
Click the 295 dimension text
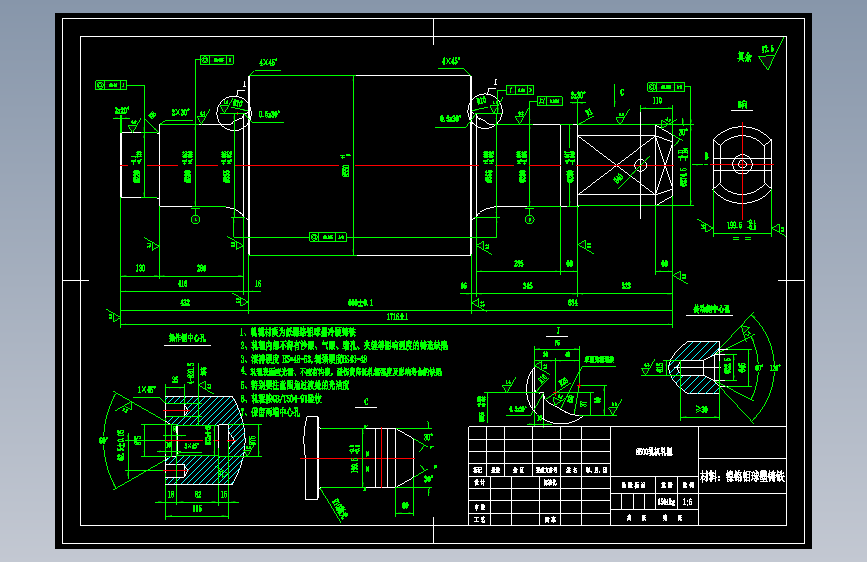[x=518, y=264]
